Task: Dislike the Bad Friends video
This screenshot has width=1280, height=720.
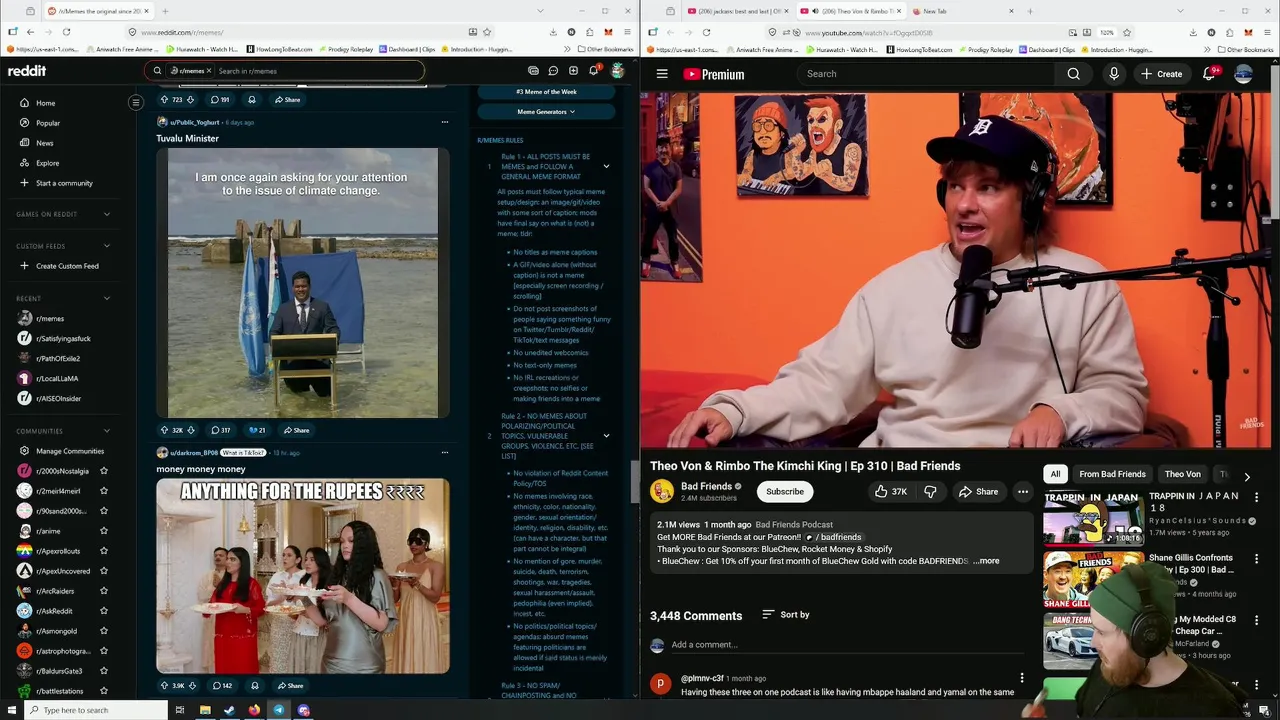Action: [930, 491]
